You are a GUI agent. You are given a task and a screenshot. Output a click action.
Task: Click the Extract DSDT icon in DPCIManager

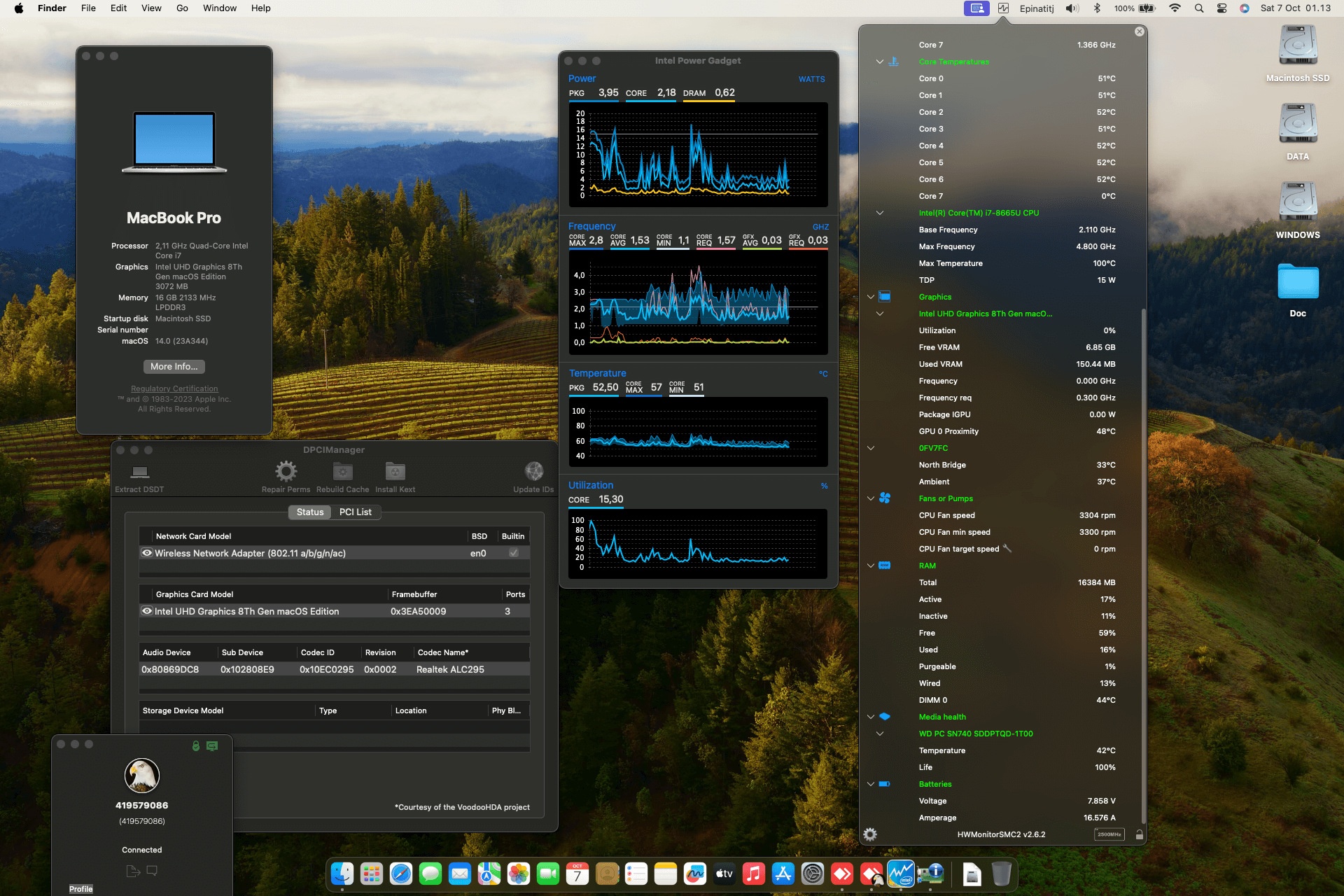(140, 472)
